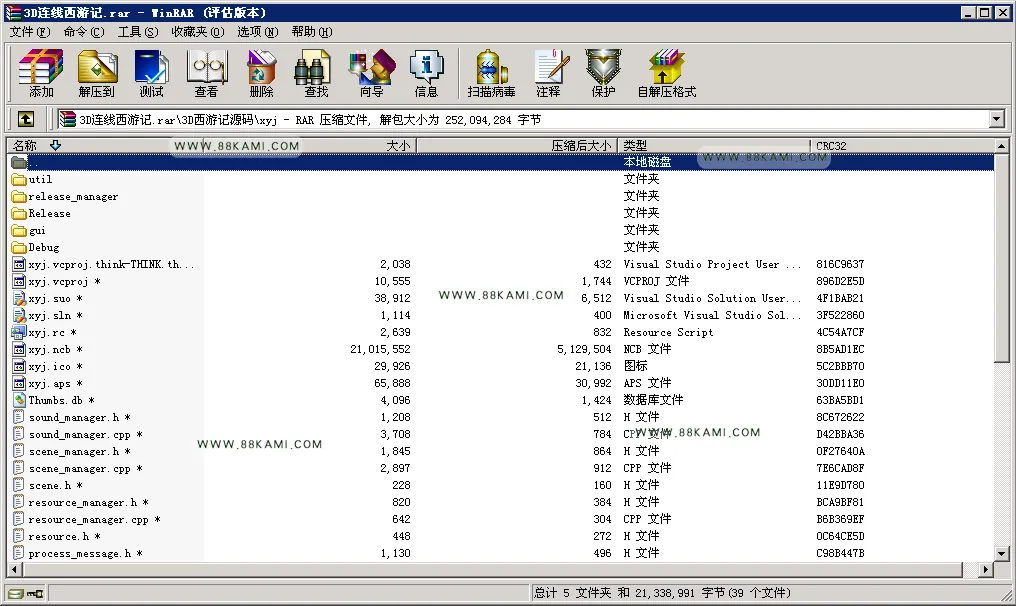Open the Find (查找) binoculars icon
The image size is (1016, 606).
316,73
